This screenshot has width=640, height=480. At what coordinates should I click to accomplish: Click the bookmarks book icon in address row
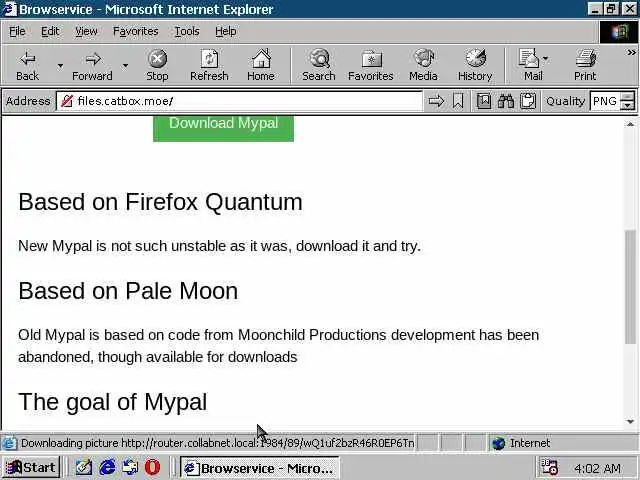coord(484,101)
